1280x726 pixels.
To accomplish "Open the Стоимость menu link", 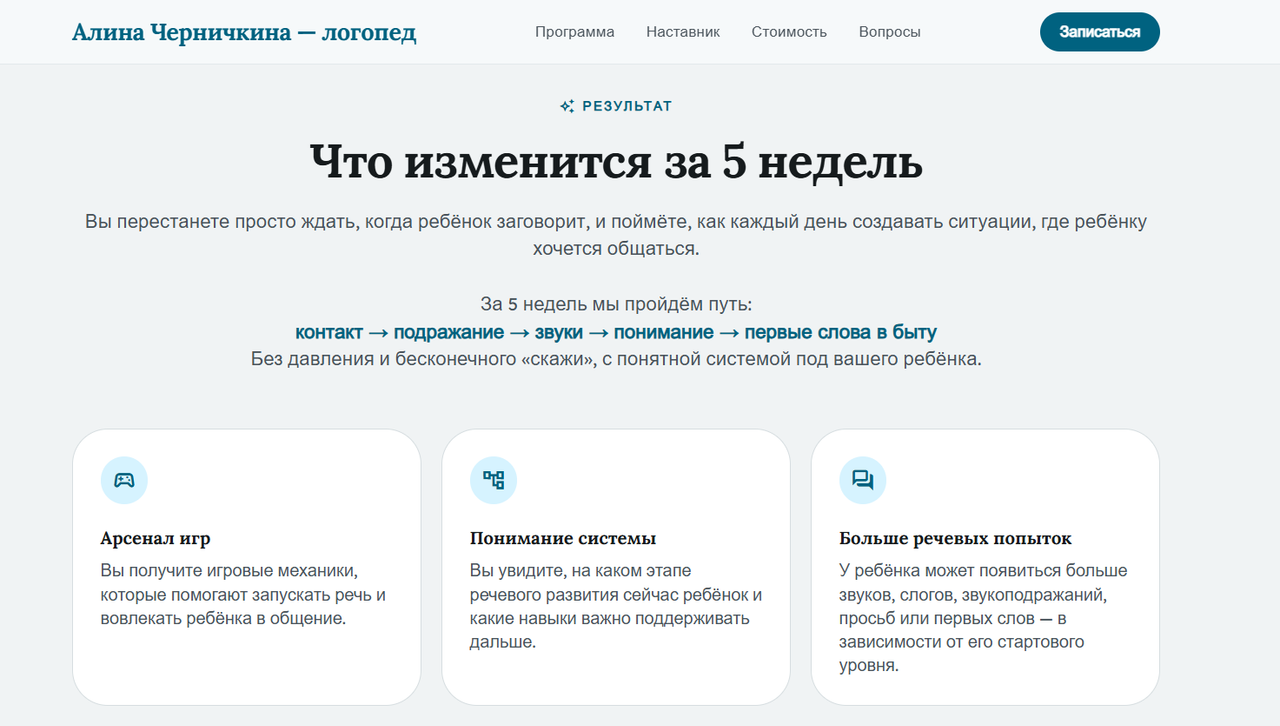I will 789,32.
